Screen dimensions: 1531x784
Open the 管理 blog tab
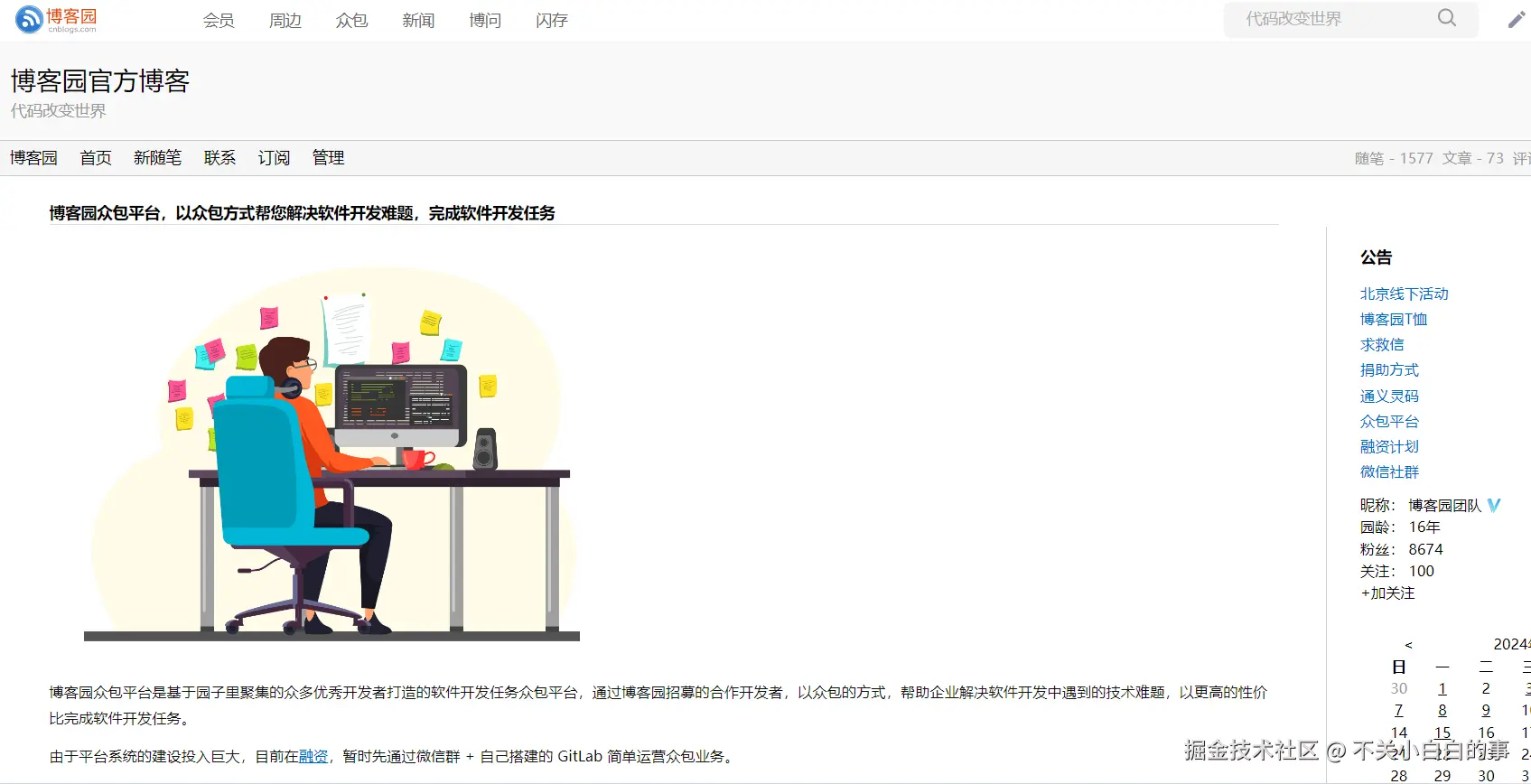coord(328,158)
